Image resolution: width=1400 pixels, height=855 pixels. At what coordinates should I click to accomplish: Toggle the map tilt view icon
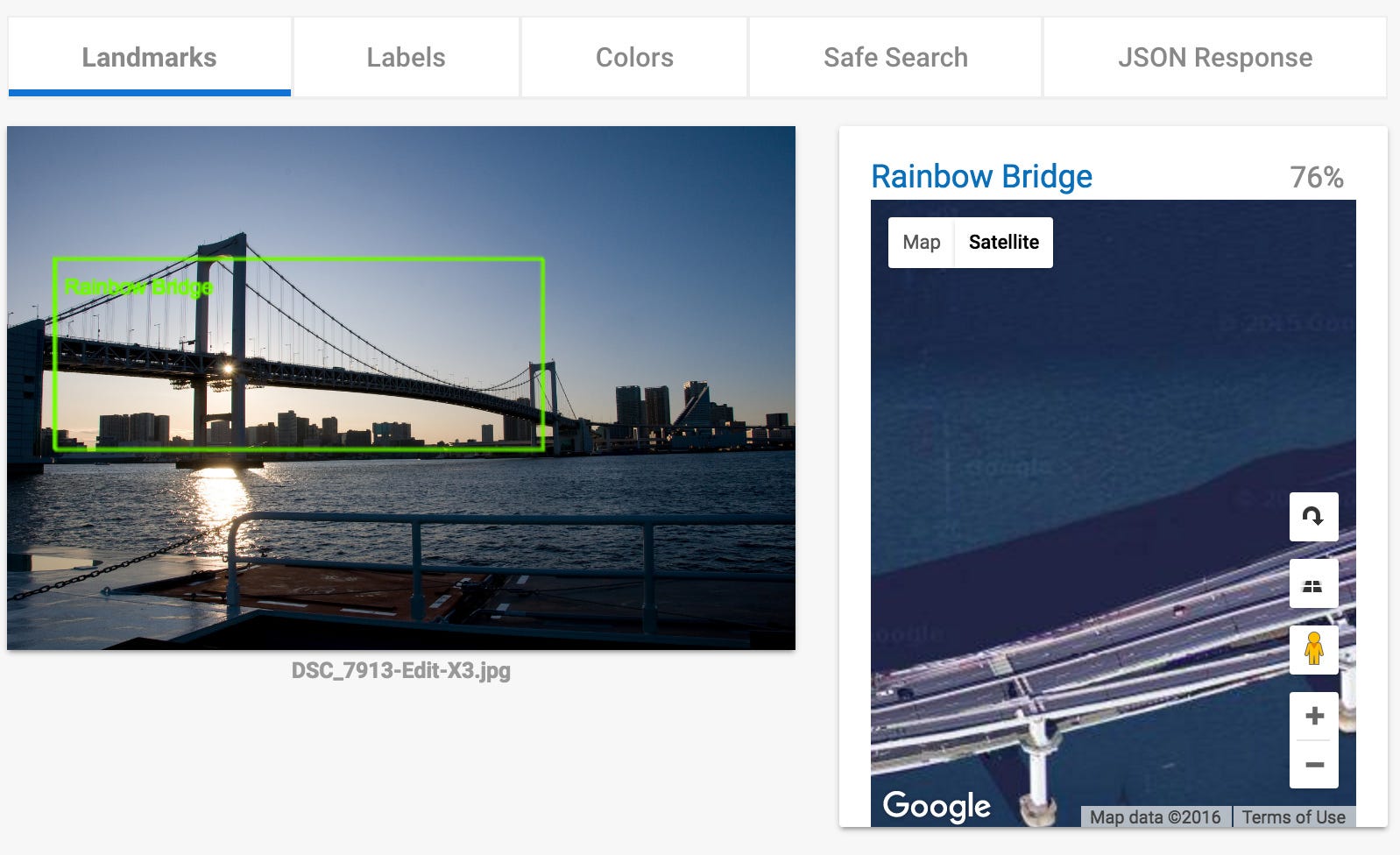(x=1313, y=584)
